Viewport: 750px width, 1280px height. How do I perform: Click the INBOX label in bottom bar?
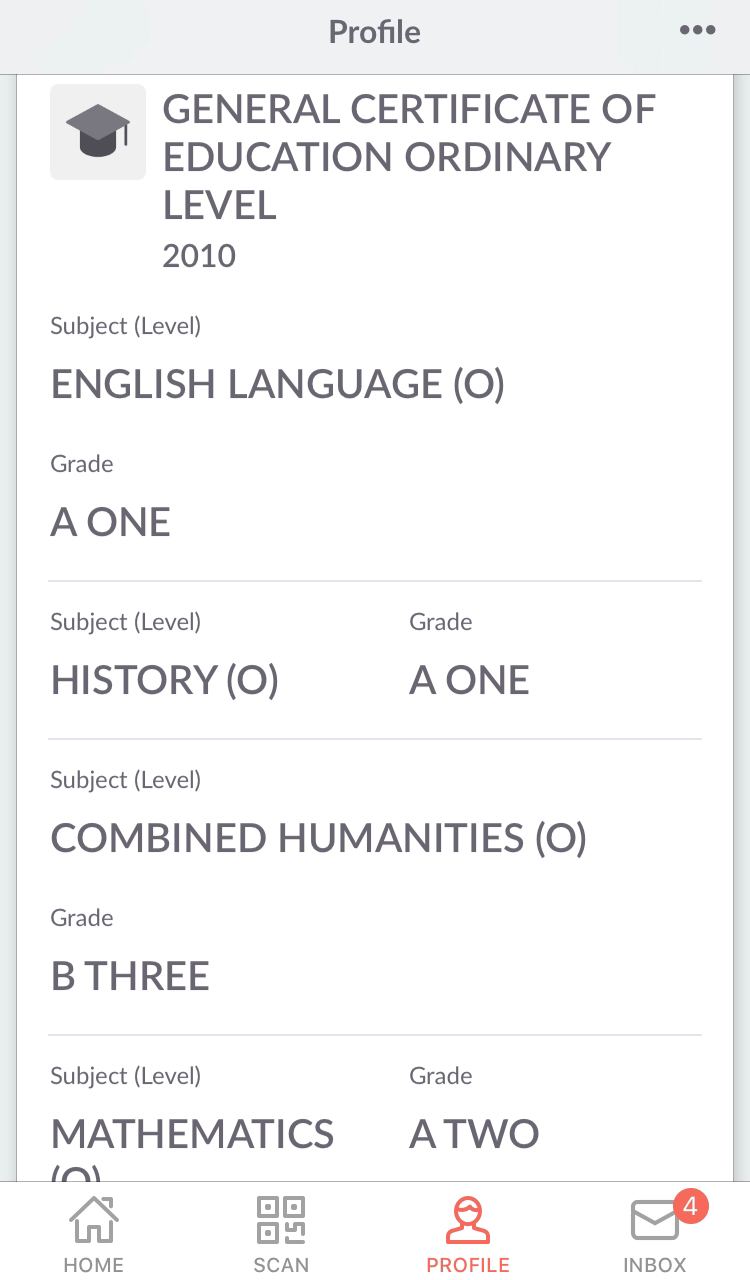pyautogui.click(x=655, y=1265)
